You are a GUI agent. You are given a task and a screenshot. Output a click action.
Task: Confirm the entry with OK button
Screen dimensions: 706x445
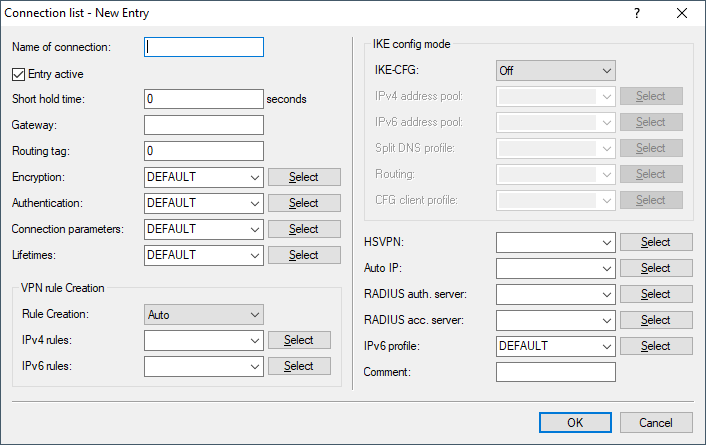(x=575, y=423)
